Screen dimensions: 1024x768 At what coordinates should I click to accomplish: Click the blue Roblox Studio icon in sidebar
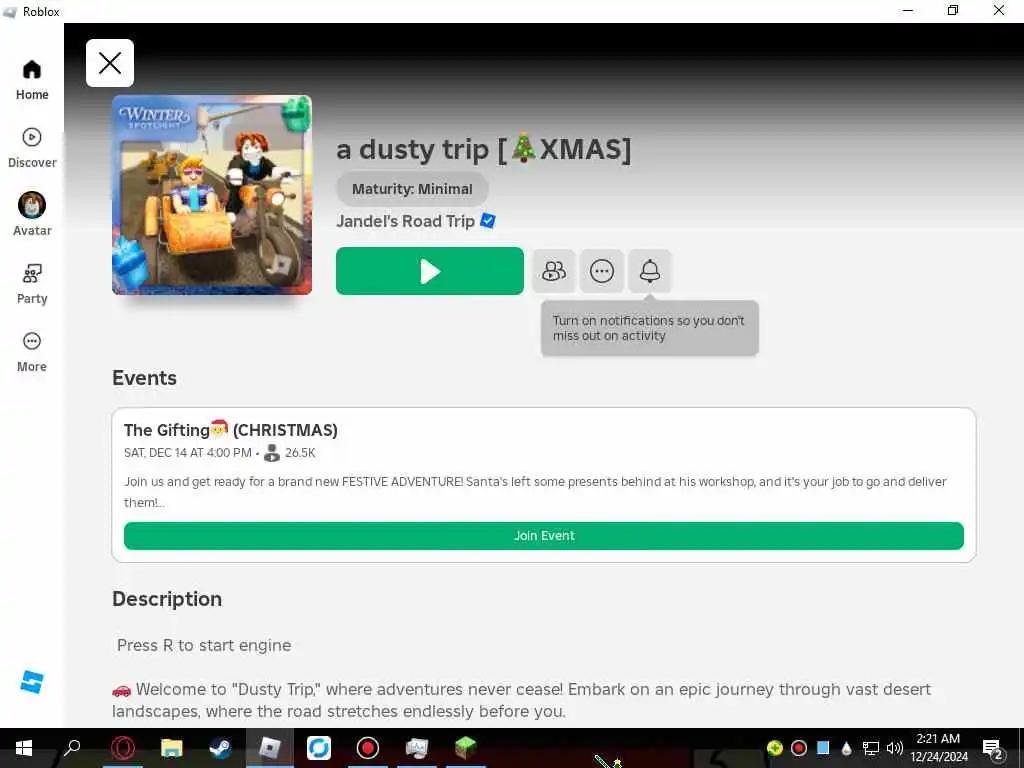tap(31, 682)
